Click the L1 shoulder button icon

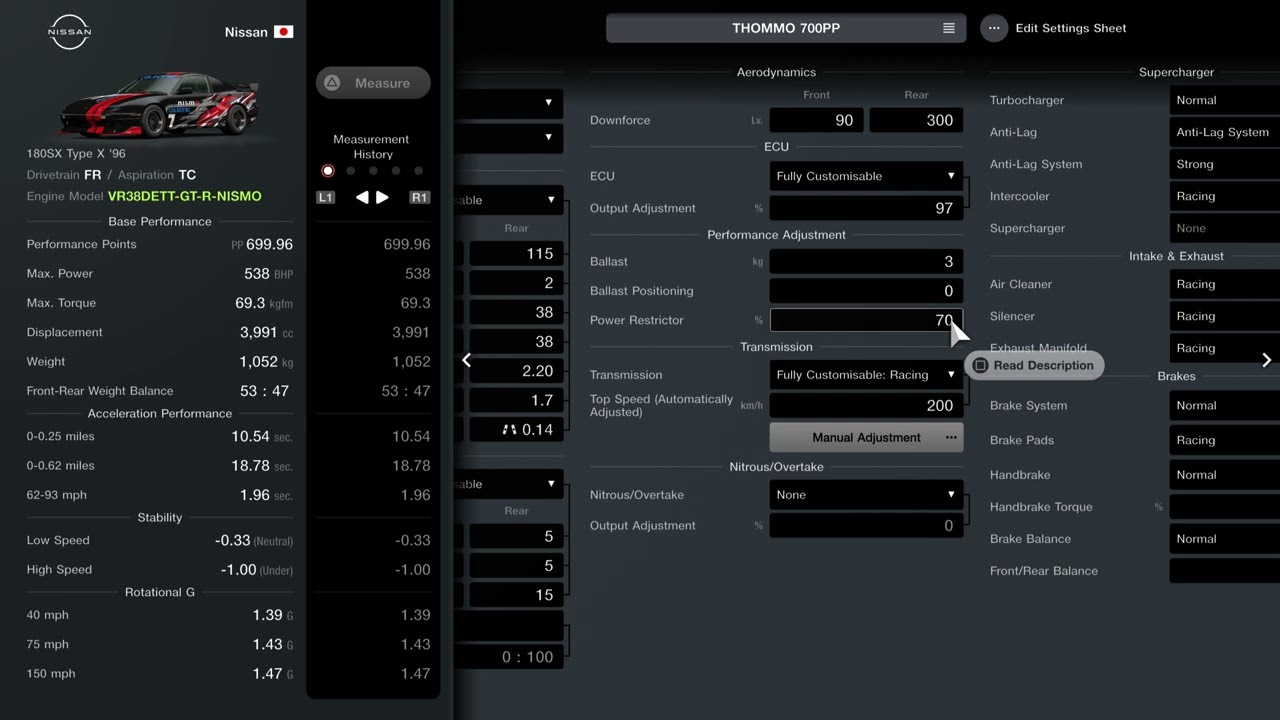click(x=325, y=197)
